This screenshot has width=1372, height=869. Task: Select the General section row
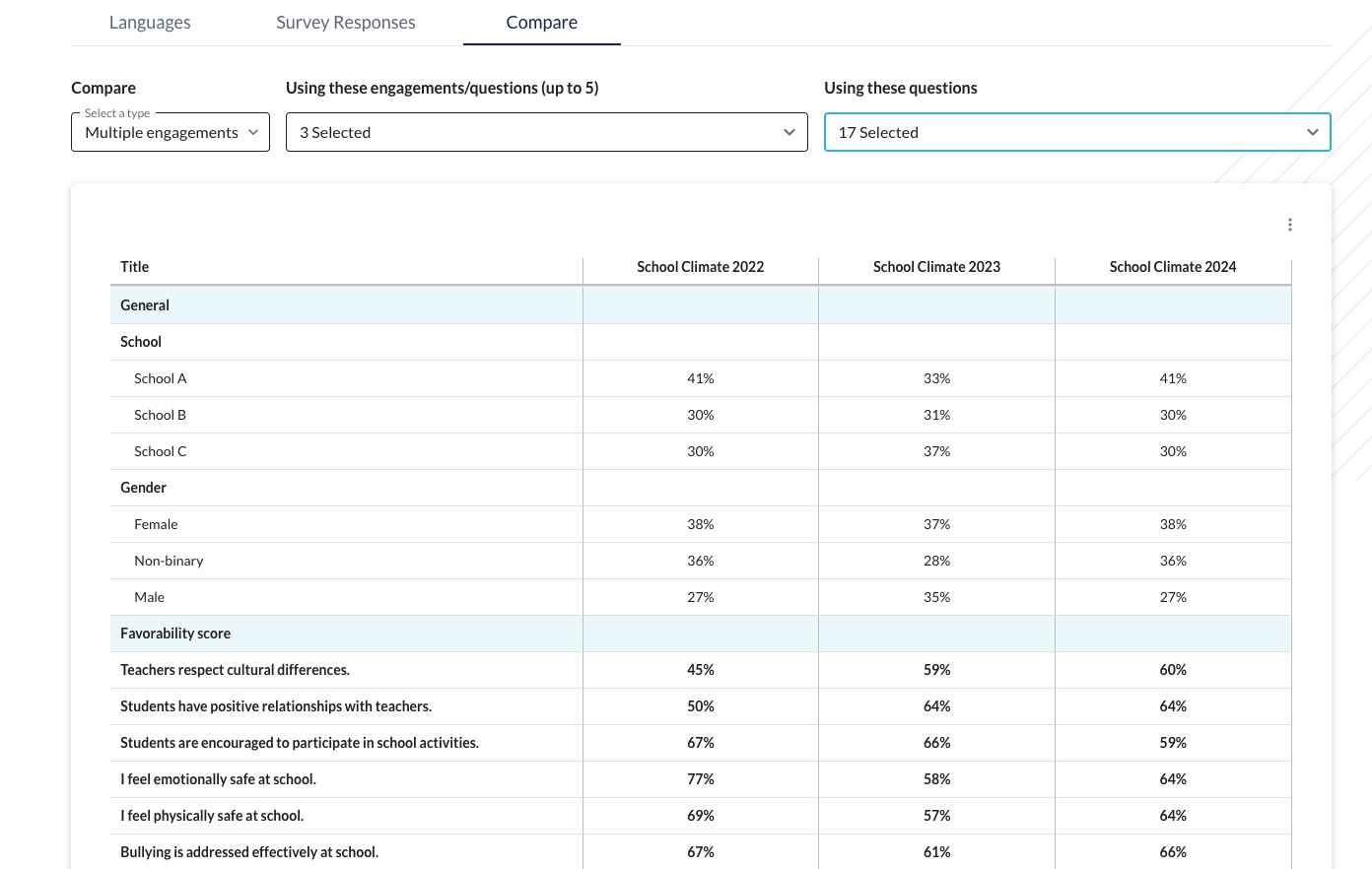(701, 305)
